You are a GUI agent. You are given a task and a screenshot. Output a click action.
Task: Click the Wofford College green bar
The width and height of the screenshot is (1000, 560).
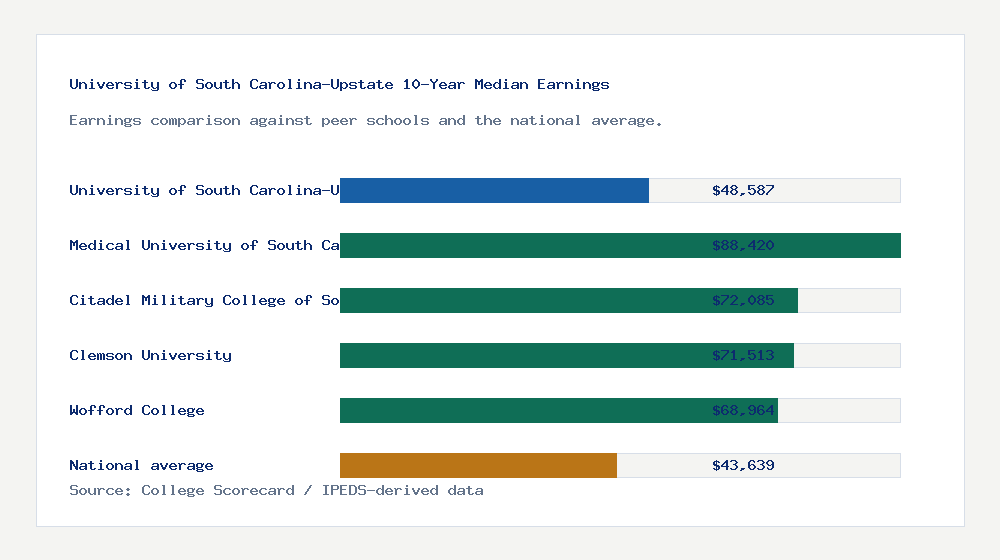[x=559, y=410]
